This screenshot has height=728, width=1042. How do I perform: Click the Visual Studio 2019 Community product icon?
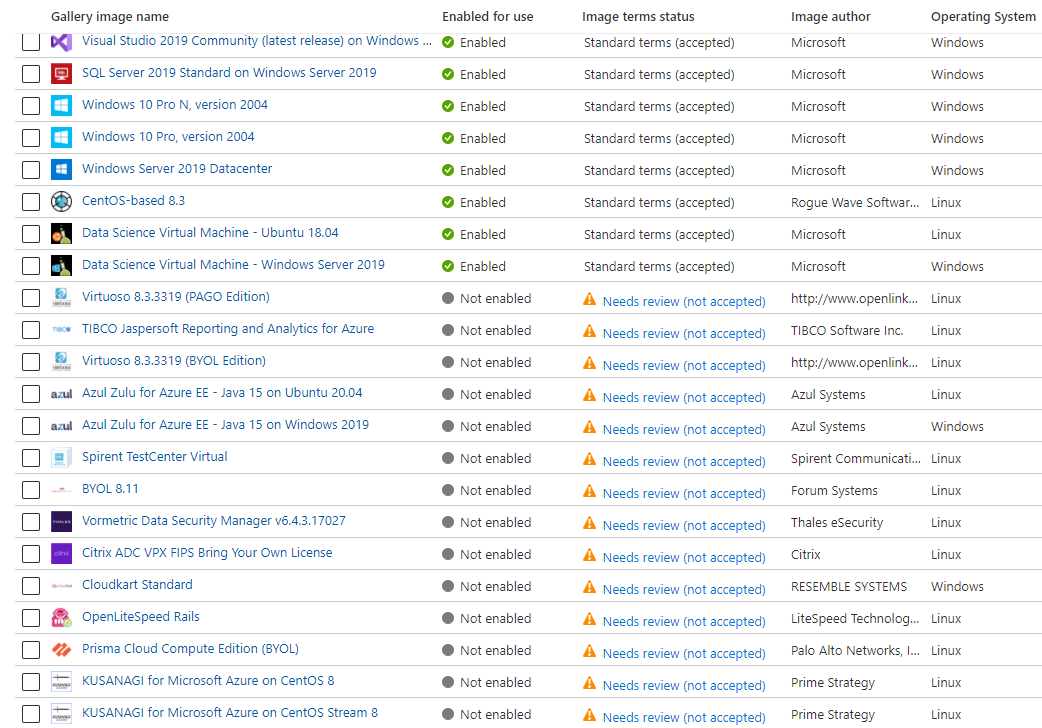click(61, 42)
